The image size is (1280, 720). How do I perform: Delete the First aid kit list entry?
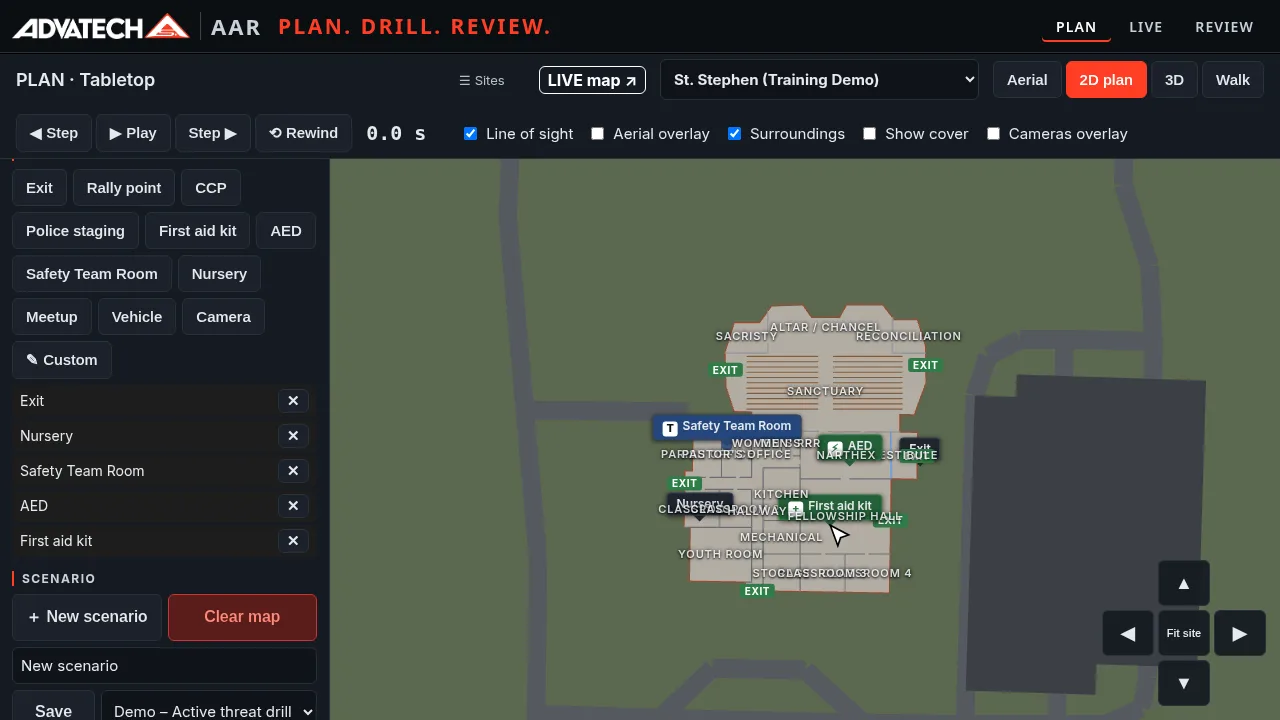tap(293, 541)
